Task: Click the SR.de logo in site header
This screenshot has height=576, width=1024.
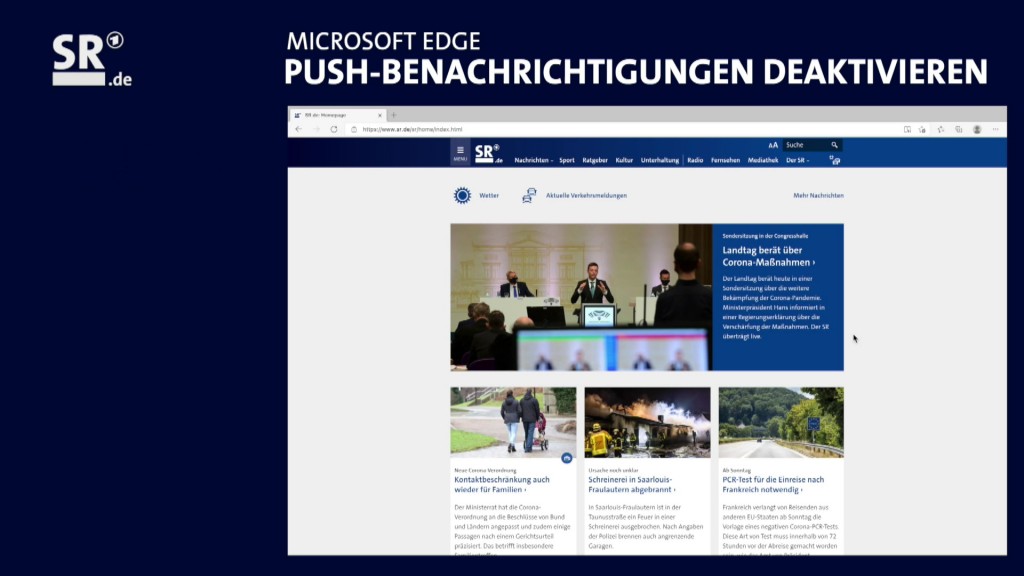Action: [x=488, y=153]
